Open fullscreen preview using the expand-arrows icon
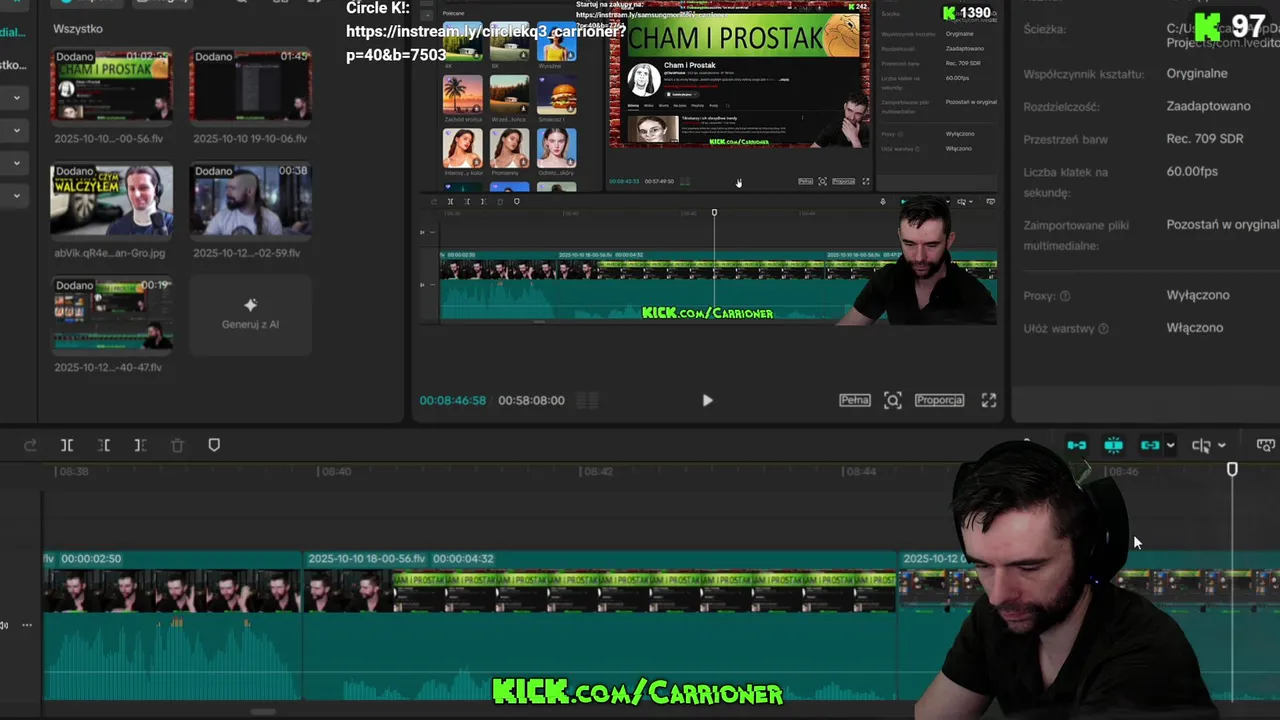 pos(988,400)
